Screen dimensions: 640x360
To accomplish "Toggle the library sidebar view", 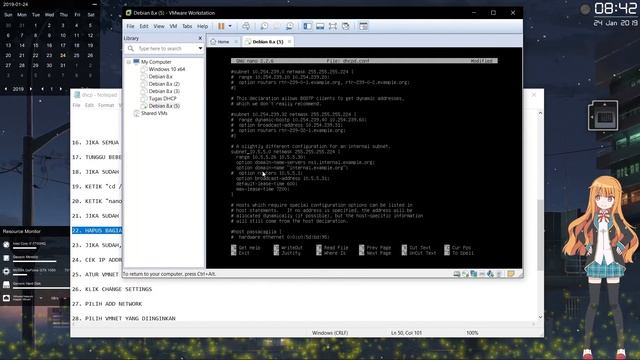I will pos(307,26).
